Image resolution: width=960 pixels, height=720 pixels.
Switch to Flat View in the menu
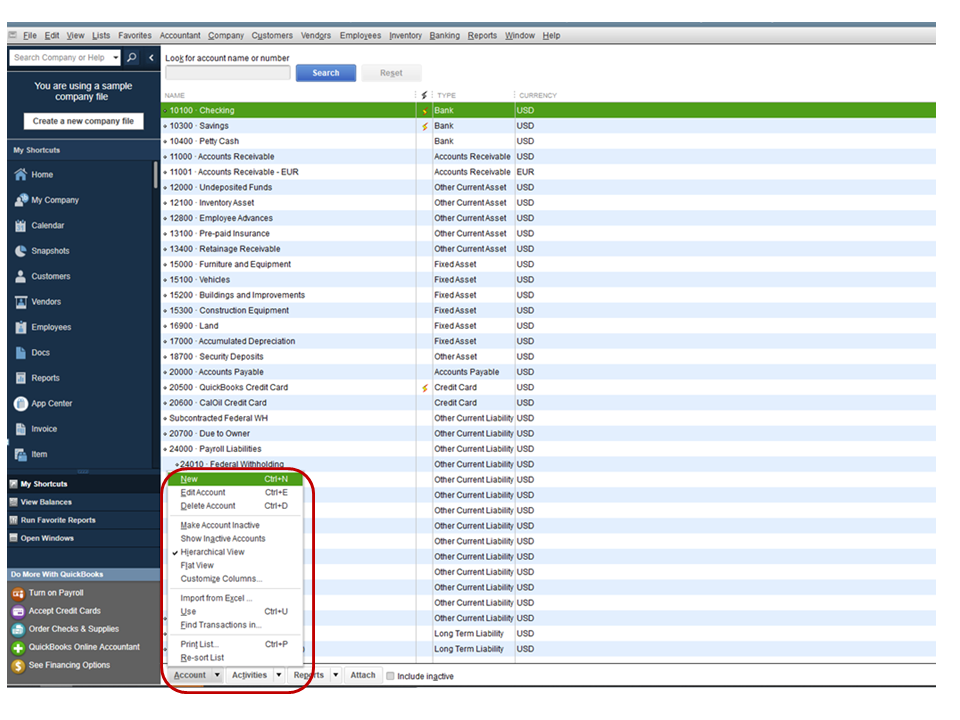(x=197, y=566)
